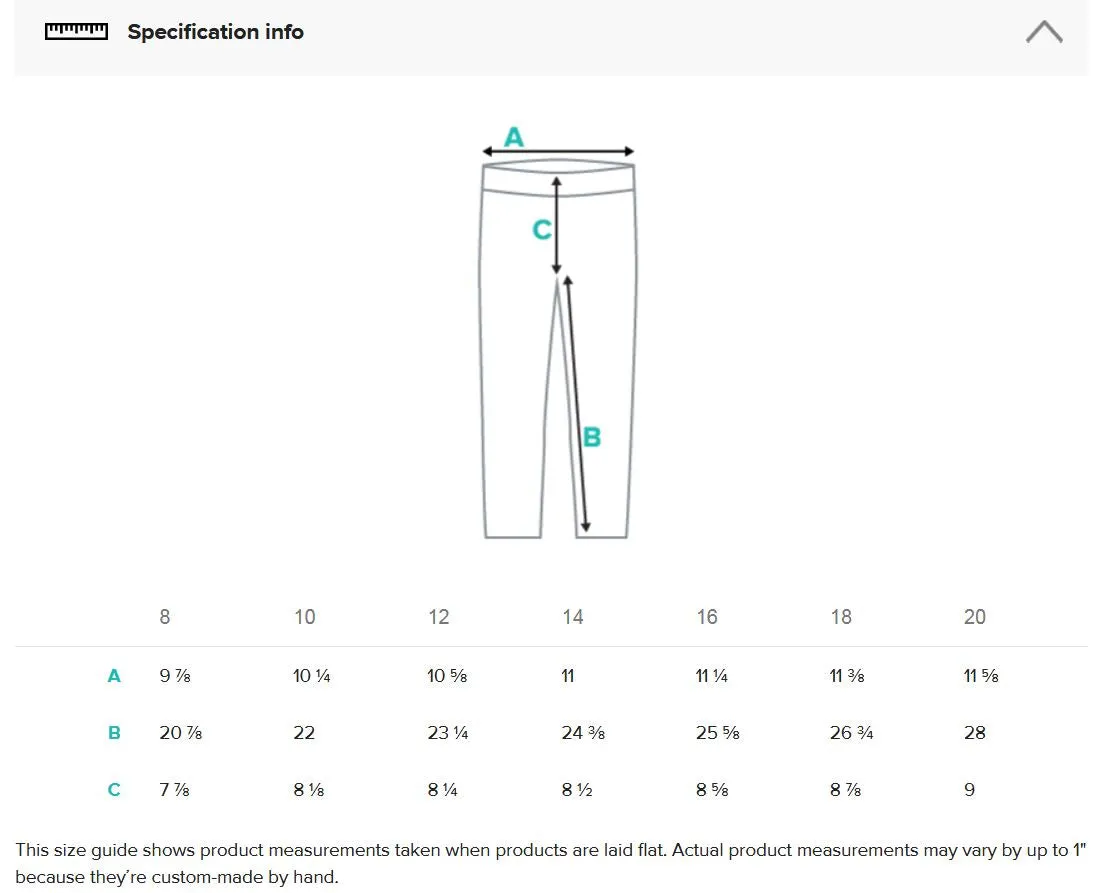The width and height of the screenshot is (1104, 893).
Task: Click row label B in size table
Action: [114, 733]
